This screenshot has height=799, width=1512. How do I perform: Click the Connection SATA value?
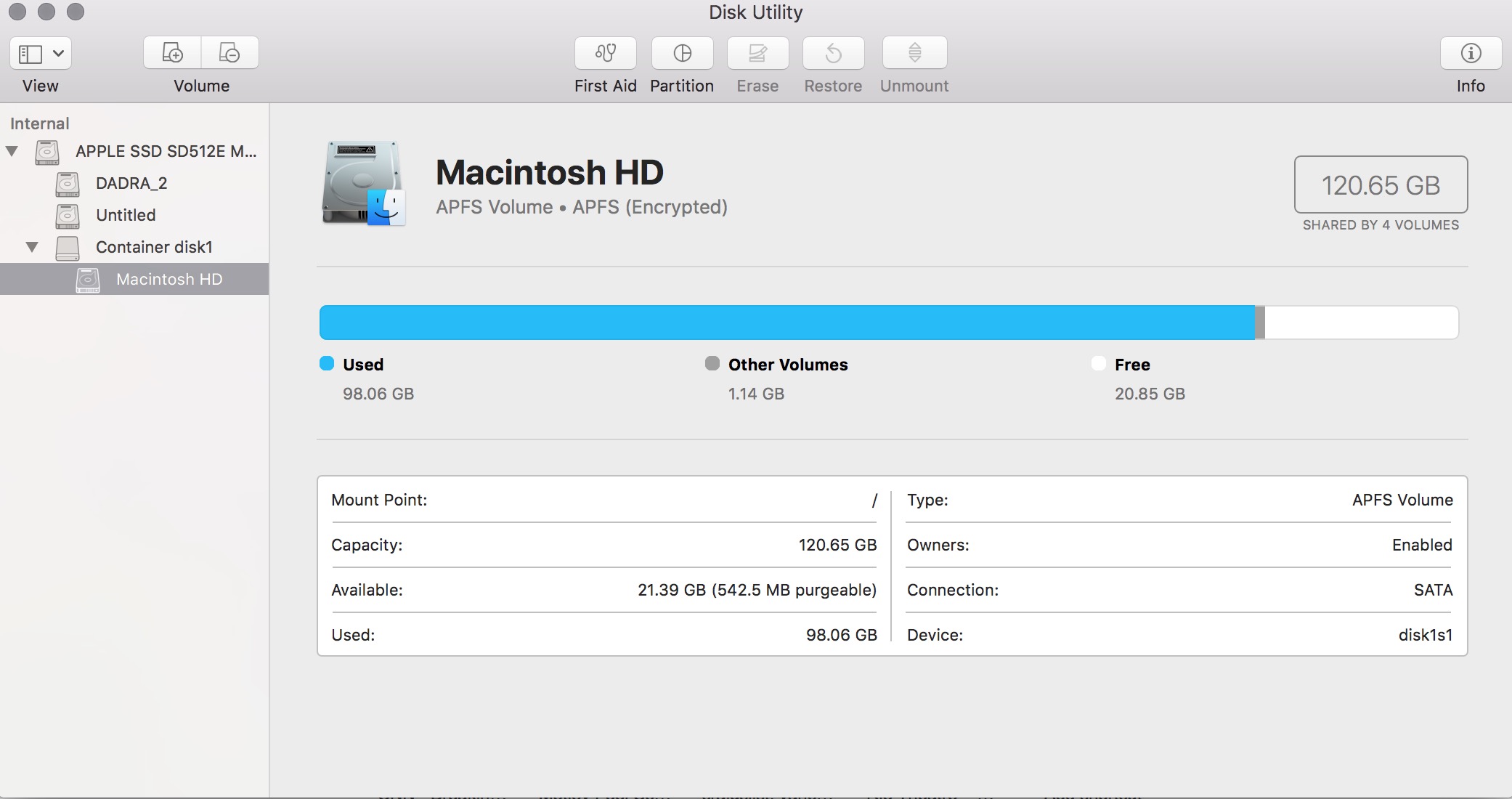click(x=1433, y=590)
